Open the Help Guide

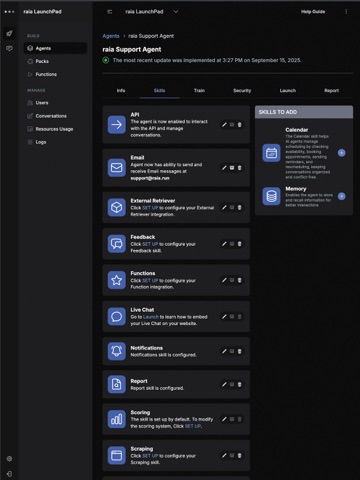click(x=313, y=12)
